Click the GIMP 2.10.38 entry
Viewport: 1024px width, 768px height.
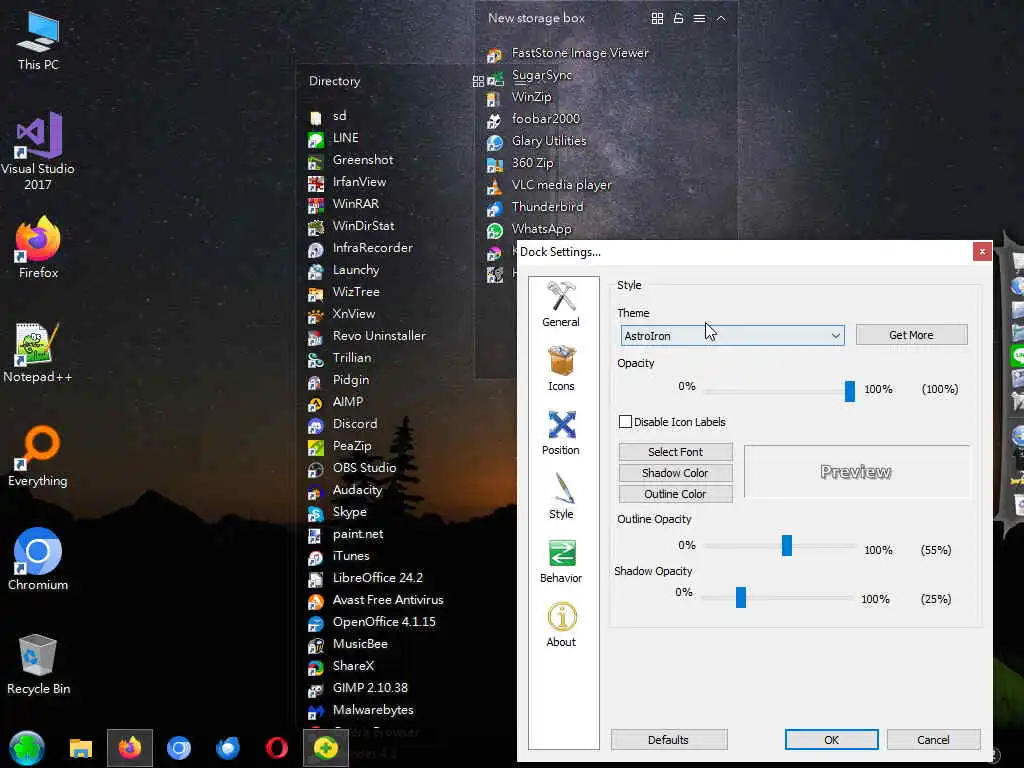[x=359, y=688]
